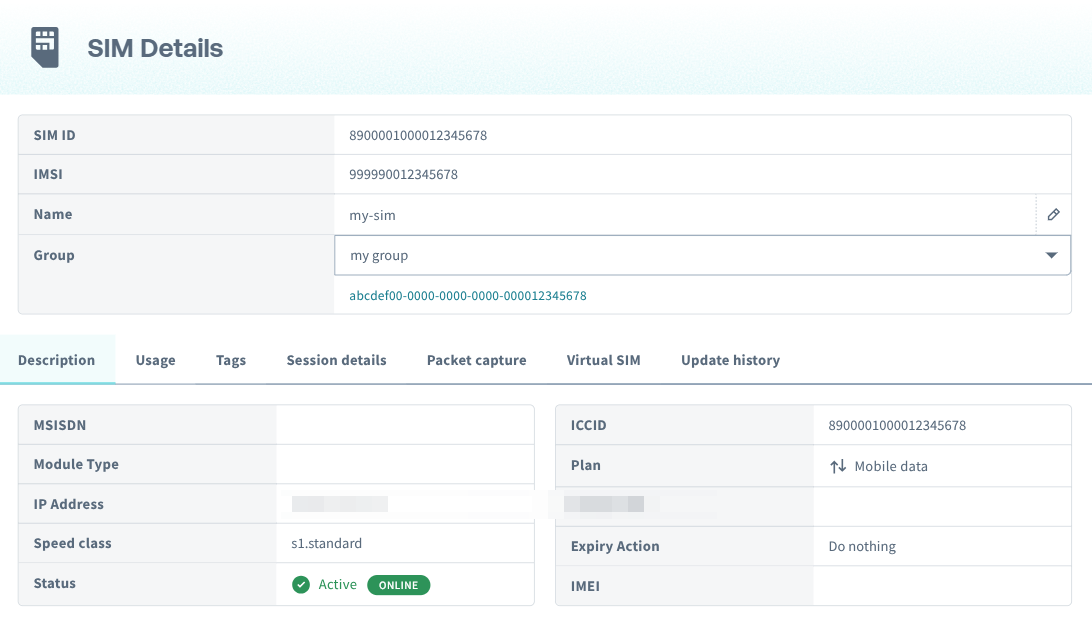Open the Packet capture tab
Screen dimensions: 1092x644
click(476, 360)
